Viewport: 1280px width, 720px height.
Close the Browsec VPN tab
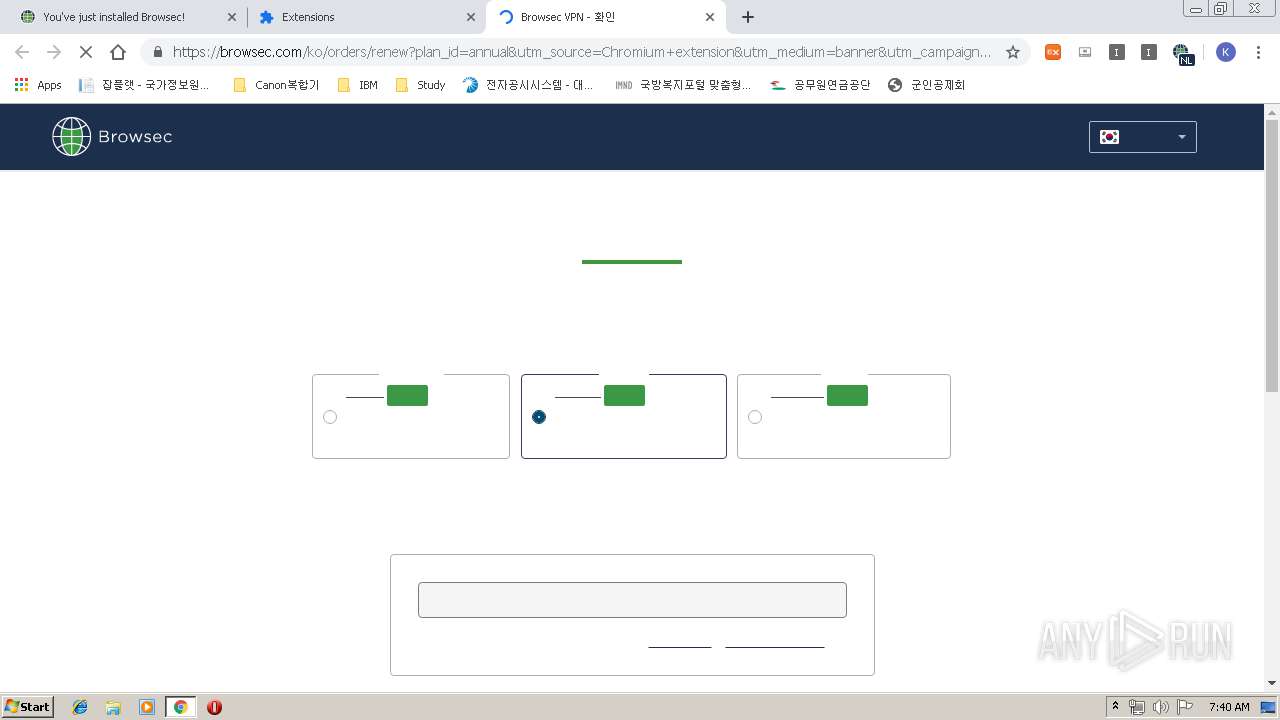(x=710, y=17)
